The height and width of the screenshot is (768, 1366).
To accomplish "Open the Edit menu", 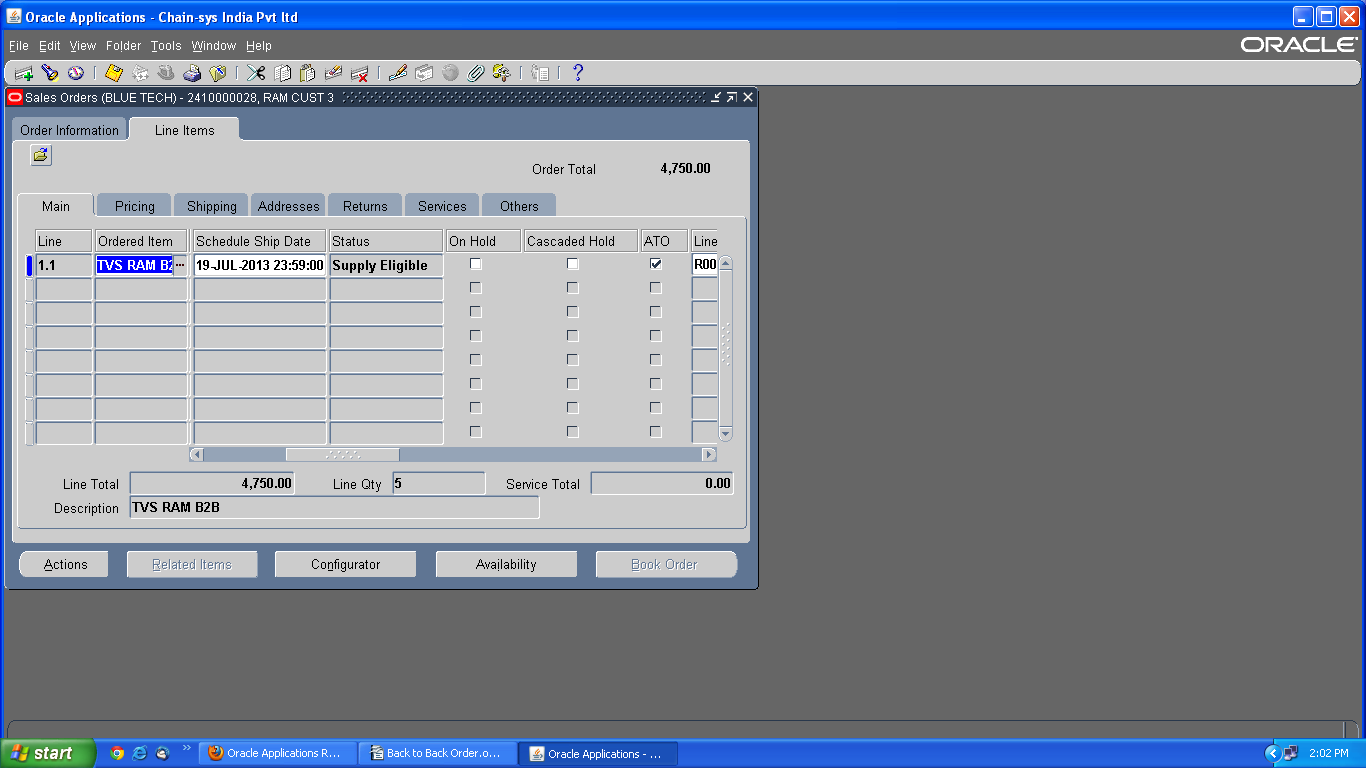I will (x=50, y=46).
